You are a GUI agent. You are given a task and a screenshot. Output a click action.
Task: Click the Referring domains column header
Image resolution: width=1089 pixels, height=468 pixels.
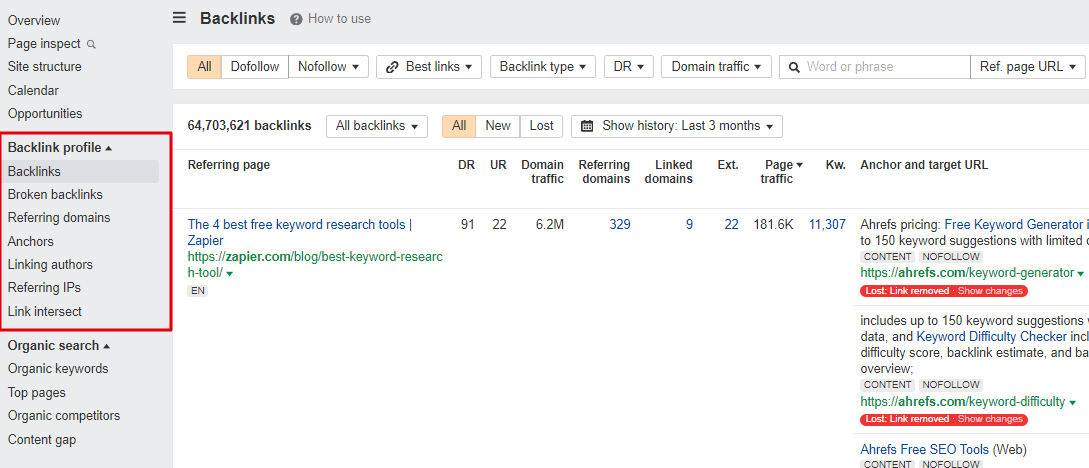604,172
